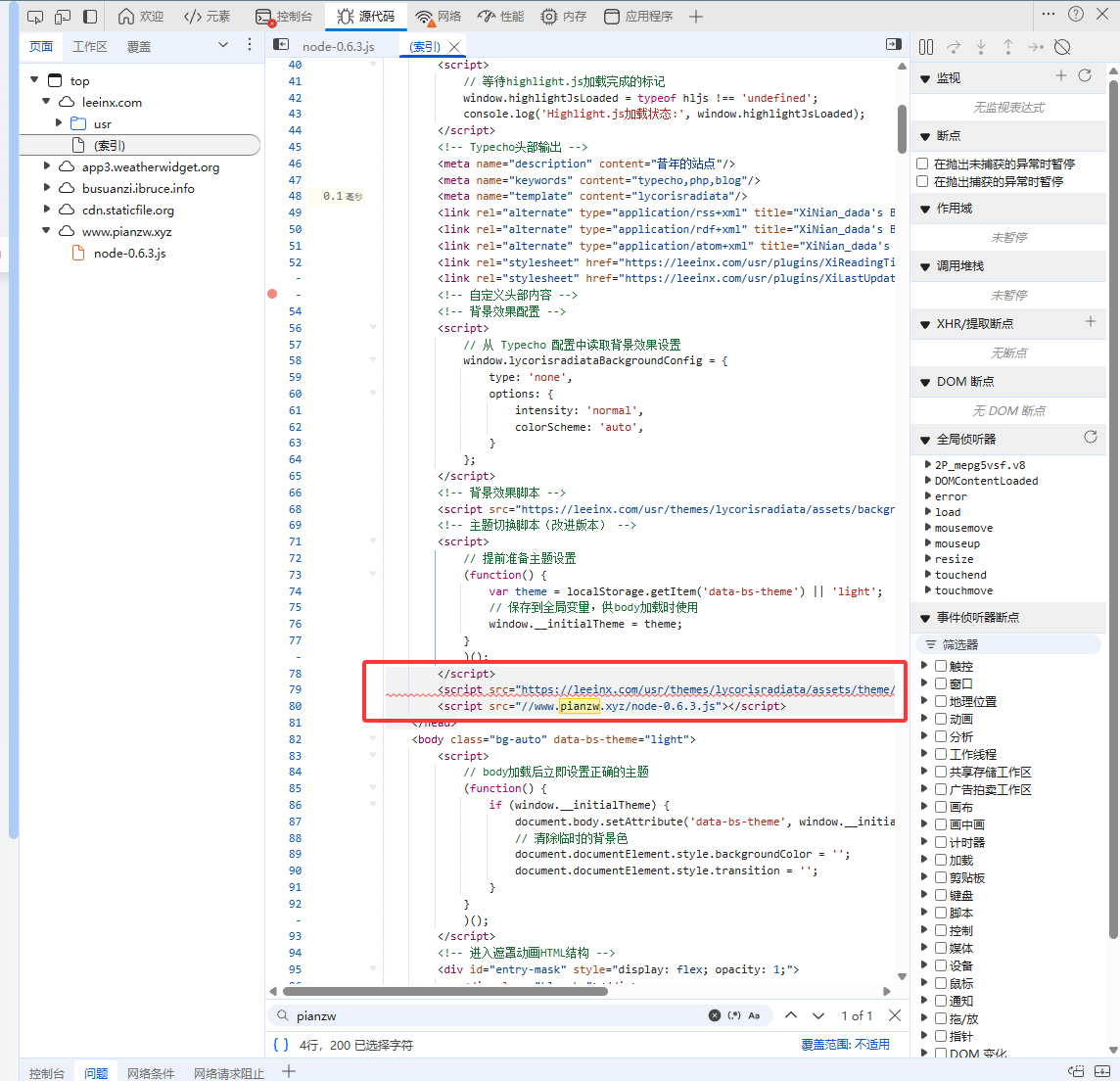The image size is (1120, 1081).
Task: Click the deactivate breakpoints icon
Action: coord(1062,47)
